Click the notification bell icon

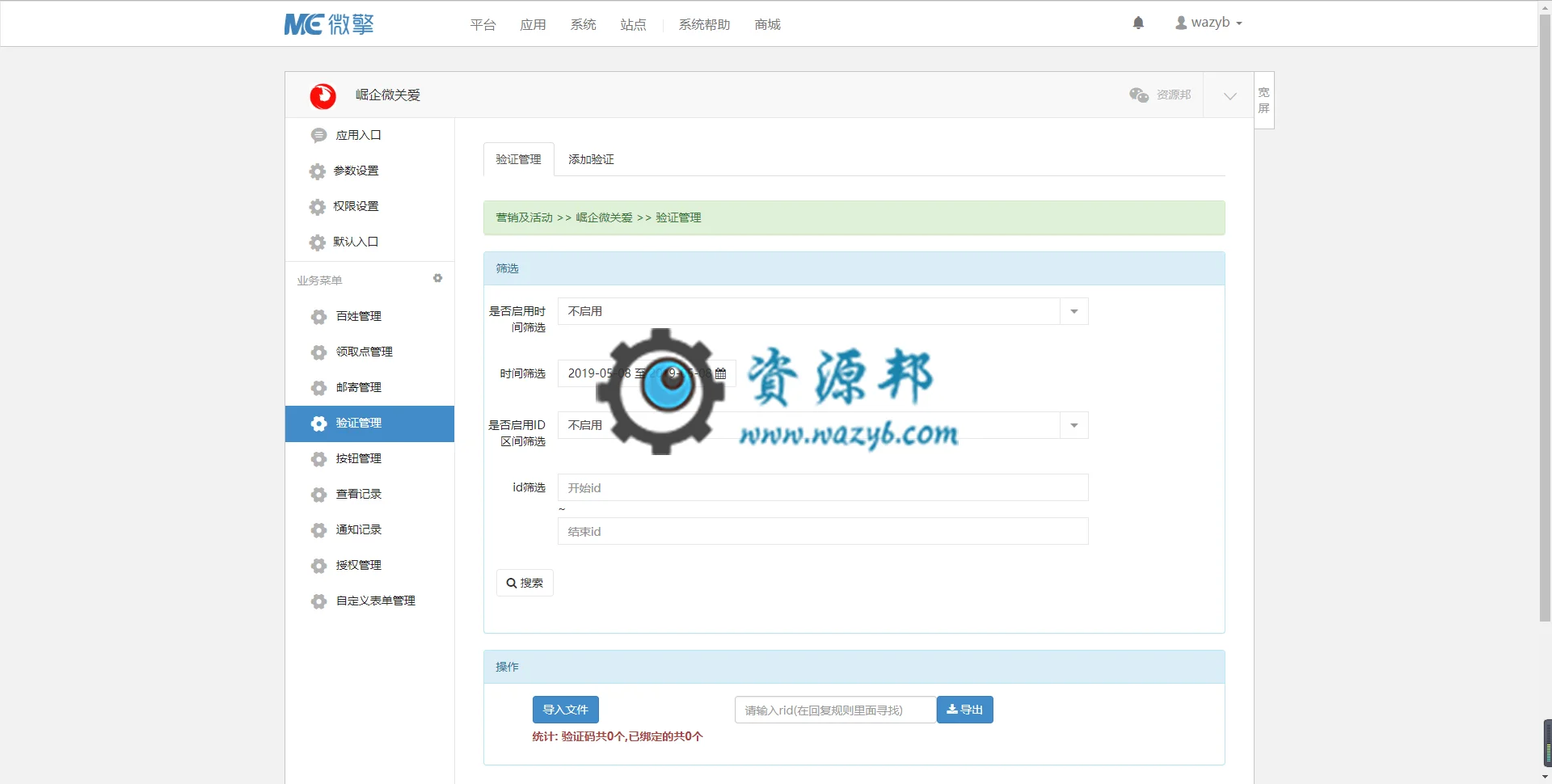coord(1138,23)
